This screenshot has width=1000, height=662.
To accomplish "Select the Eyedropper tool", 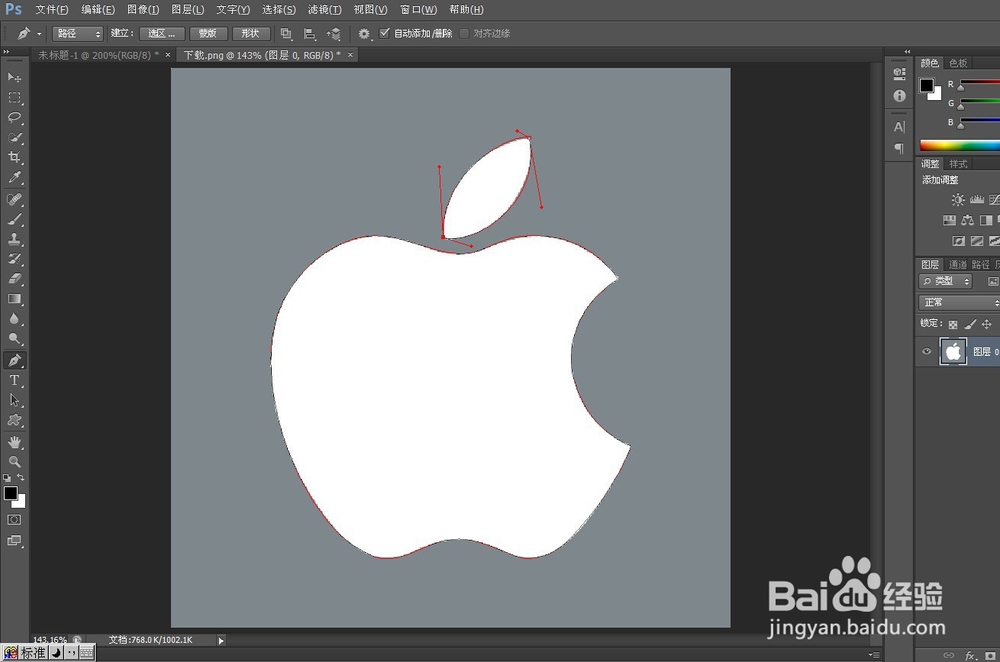I will pyautogui.click(x=14, y=177).
